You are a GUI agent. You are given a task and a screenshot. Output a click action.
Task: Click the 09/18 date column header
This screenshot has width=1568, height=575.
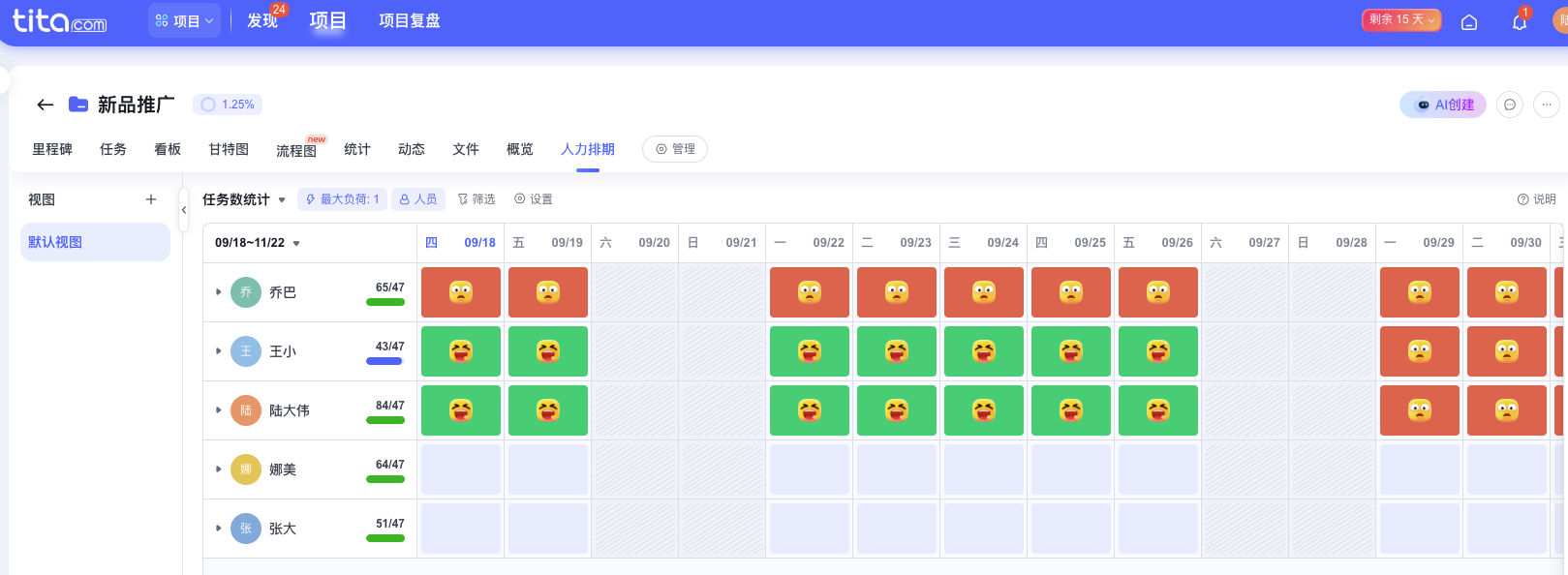461,243
